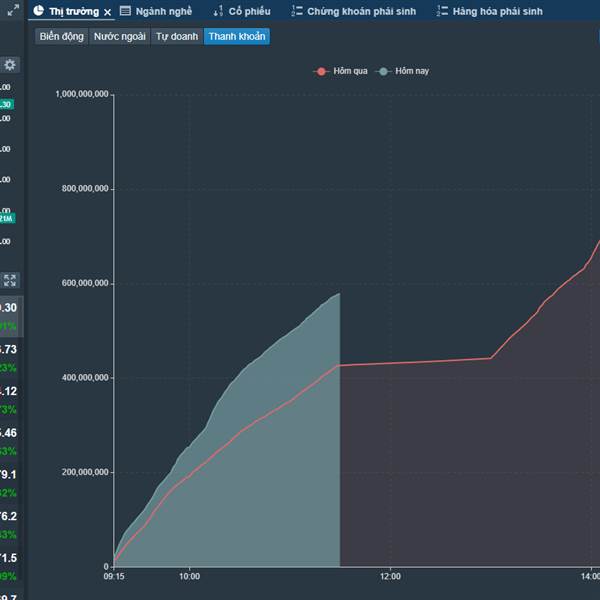600x600 pixels.
Task: Click the red Hôm qua legend marker
Action: click(x=321, y=71)
